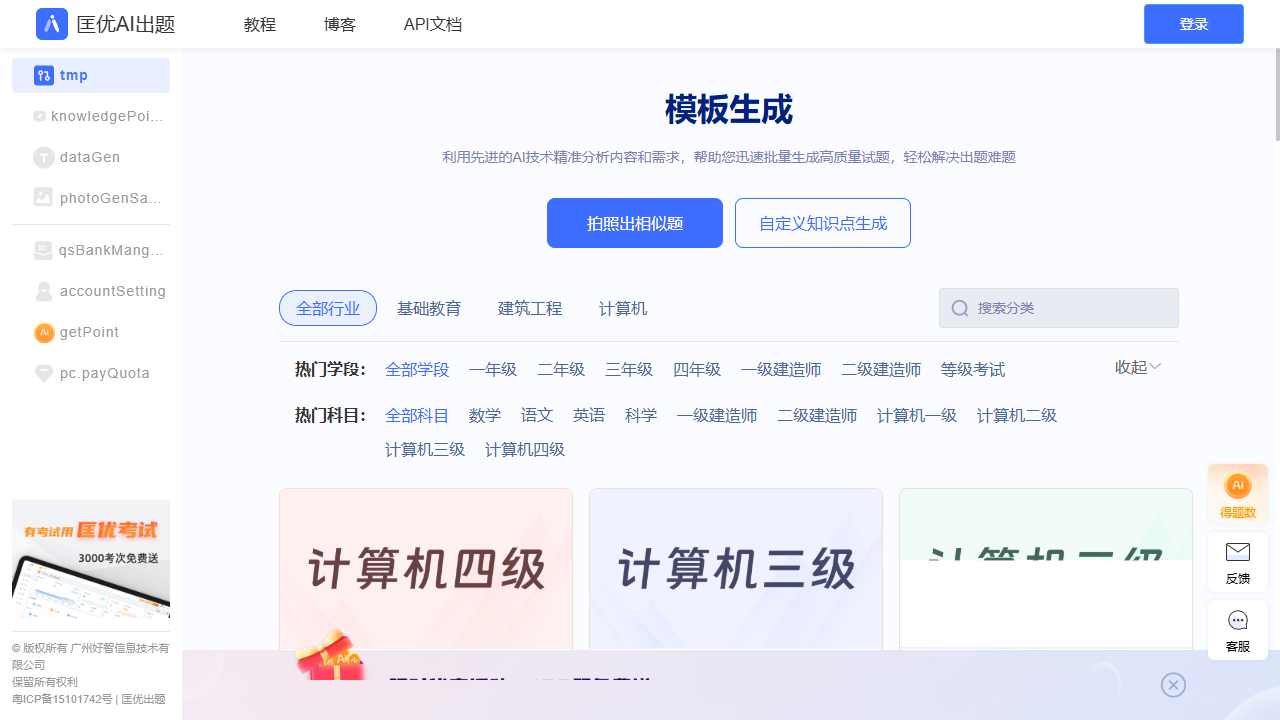Screen dimensions: 1280x720
Task: Click the getPoint coin icon
Action: [44, 332]
